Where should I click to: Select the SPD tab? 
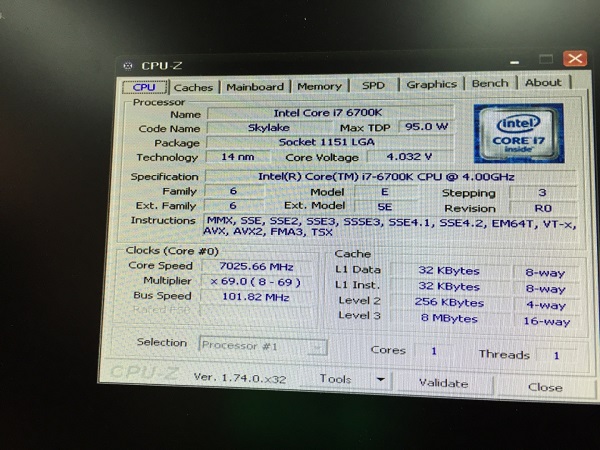tap(373, 86)
